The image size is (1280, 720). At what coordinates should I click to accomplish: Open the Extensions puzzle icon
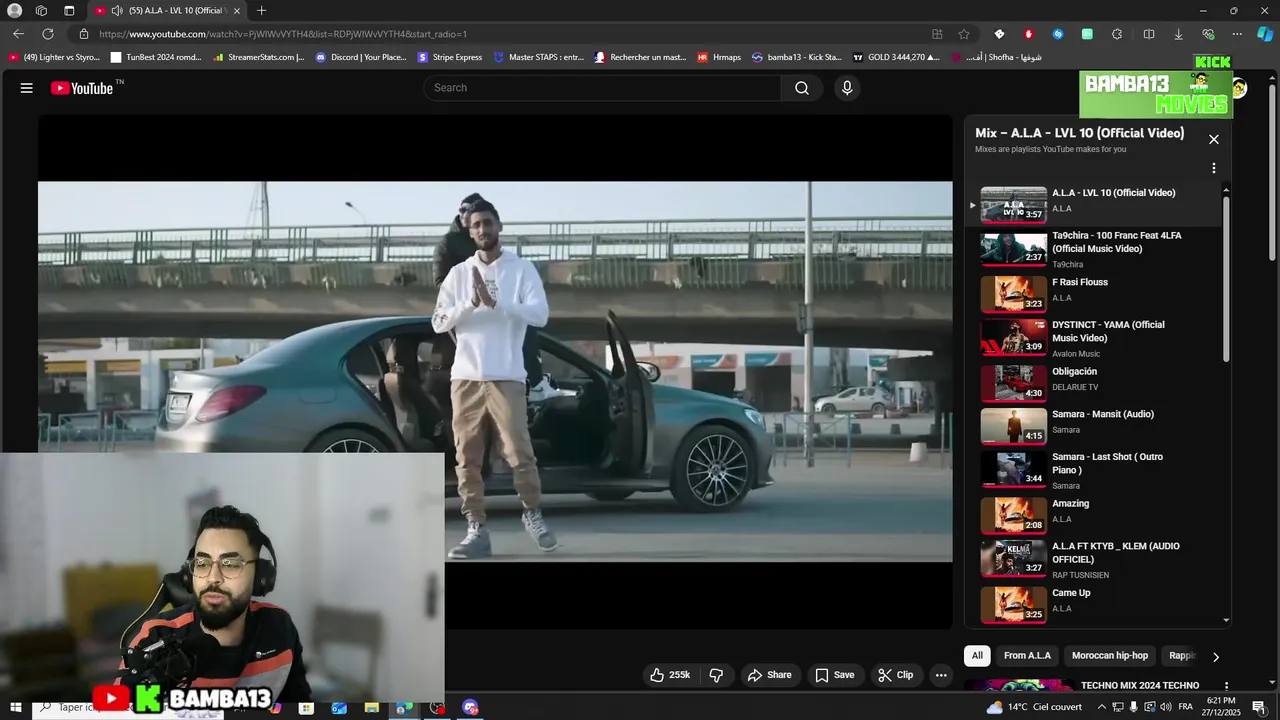(1117, 34)
